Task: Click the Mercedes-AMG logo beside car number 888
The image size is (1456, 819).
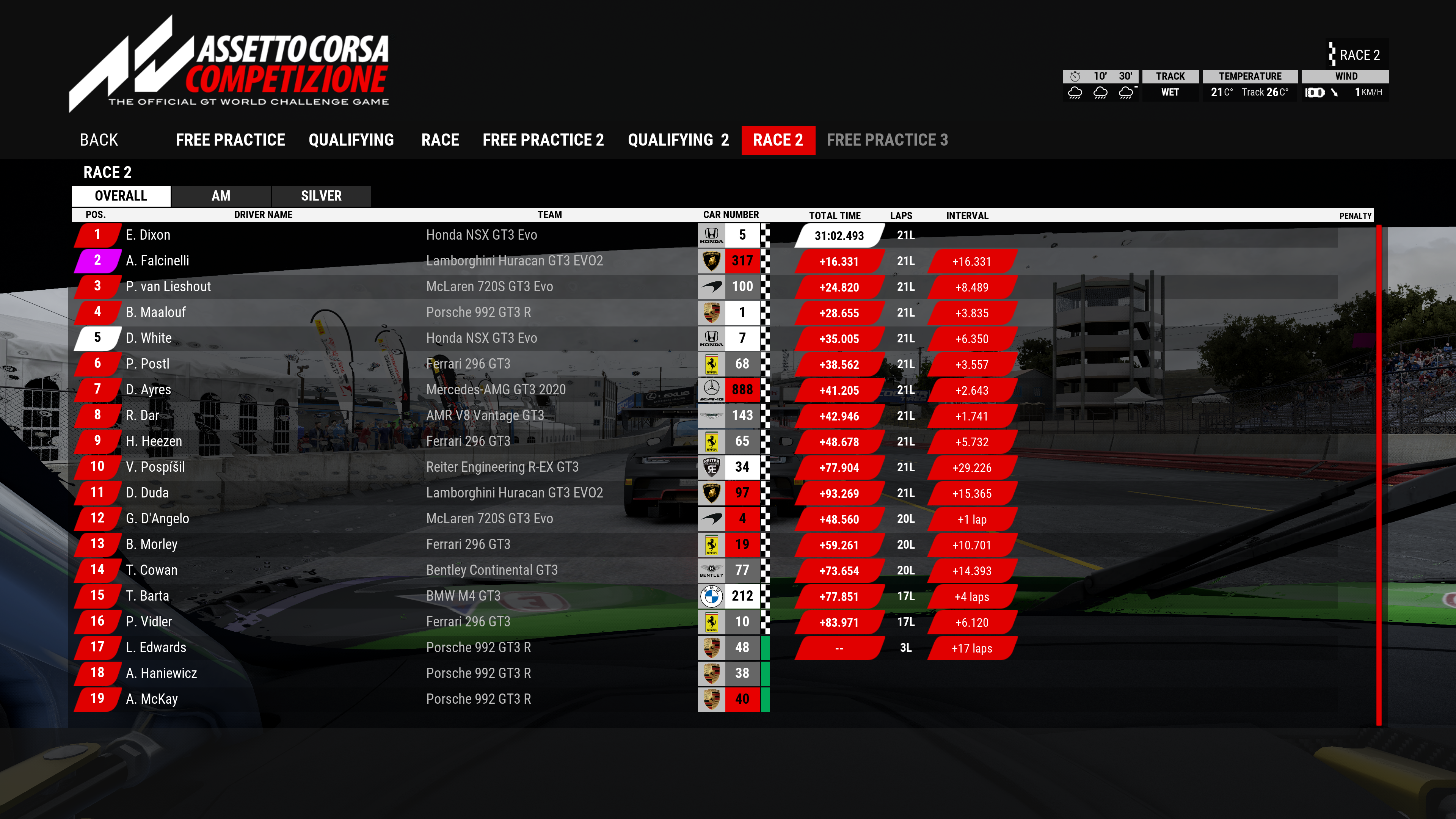Action: click(711, 390)
